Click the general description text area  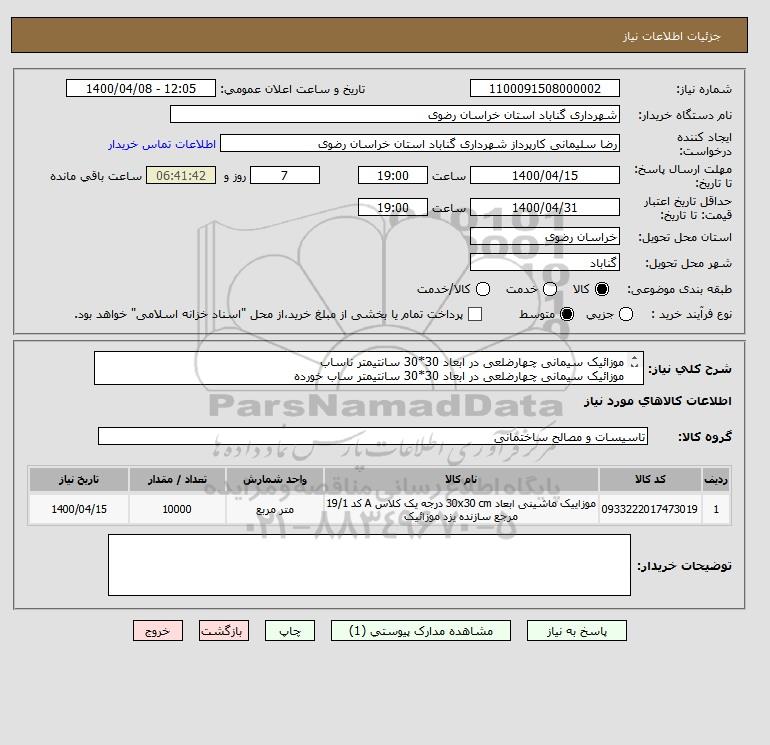(369, 368)
